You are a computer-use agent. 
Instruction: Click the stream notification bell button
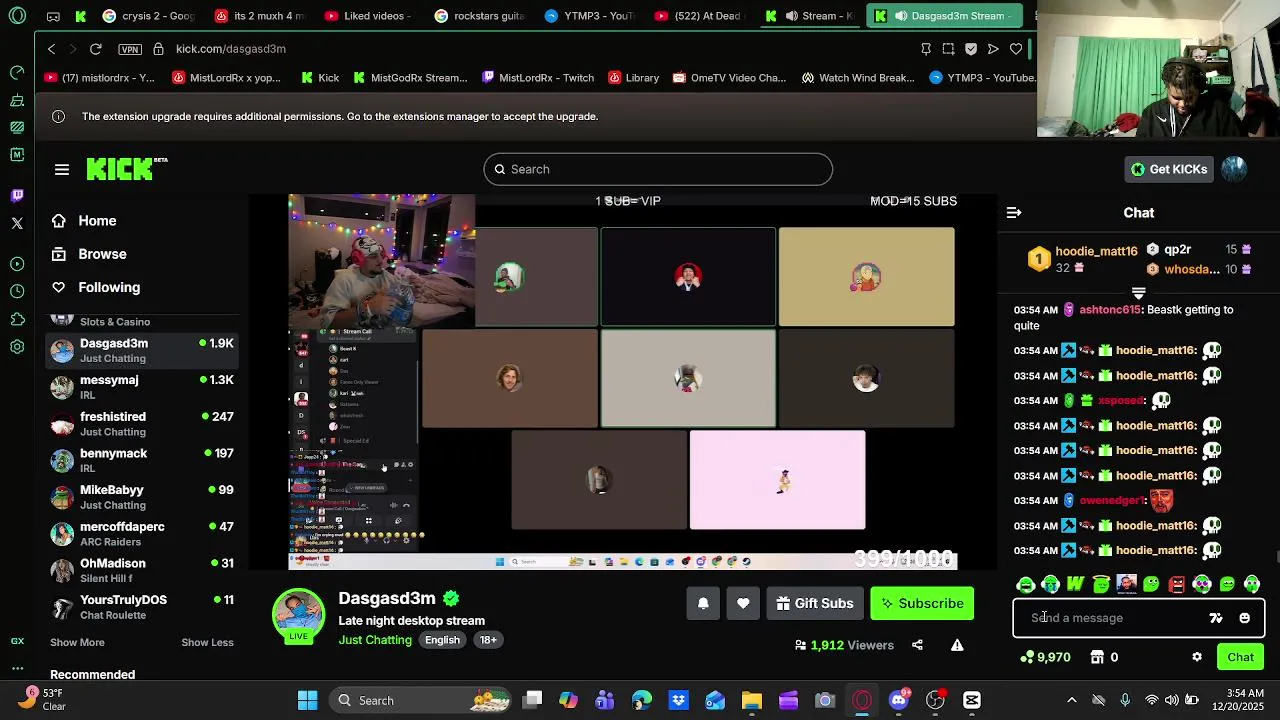click(703, 603)
